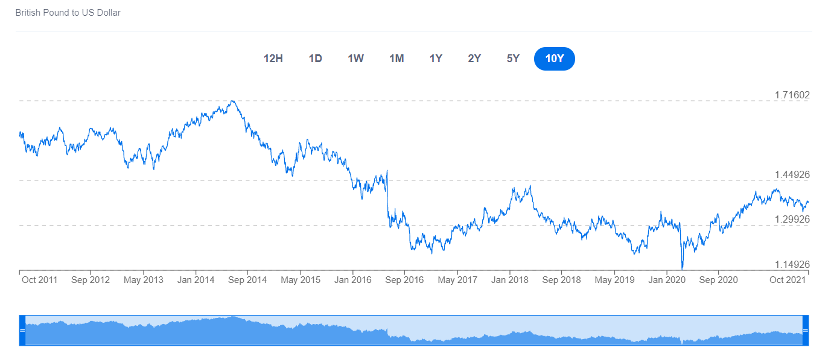Switch to the 2Y view

click(x=474, y=59)
